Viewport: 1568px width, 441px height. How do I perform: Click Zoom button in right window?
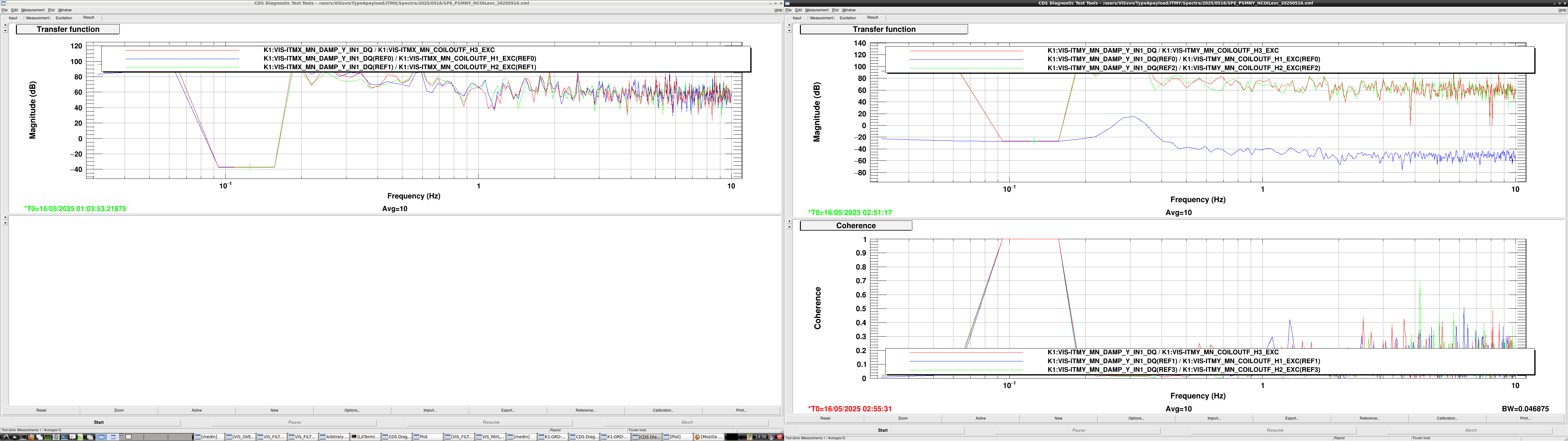pos(903,418)
